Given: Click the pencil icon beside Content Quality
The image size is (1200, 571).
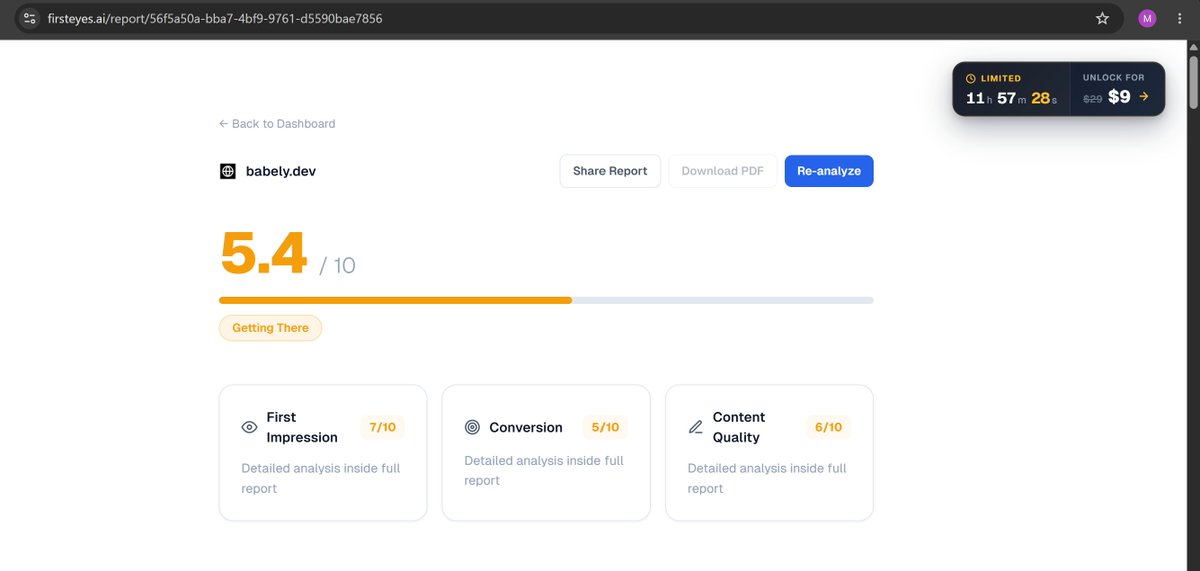Looking at the screenshot, I should point(696,427).
